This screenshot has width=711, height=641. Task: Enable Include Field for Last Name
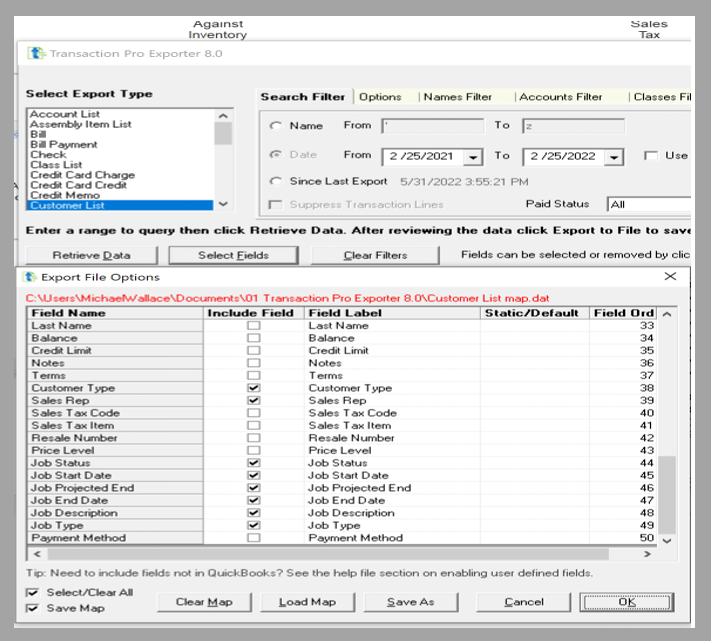coord(253,325)
